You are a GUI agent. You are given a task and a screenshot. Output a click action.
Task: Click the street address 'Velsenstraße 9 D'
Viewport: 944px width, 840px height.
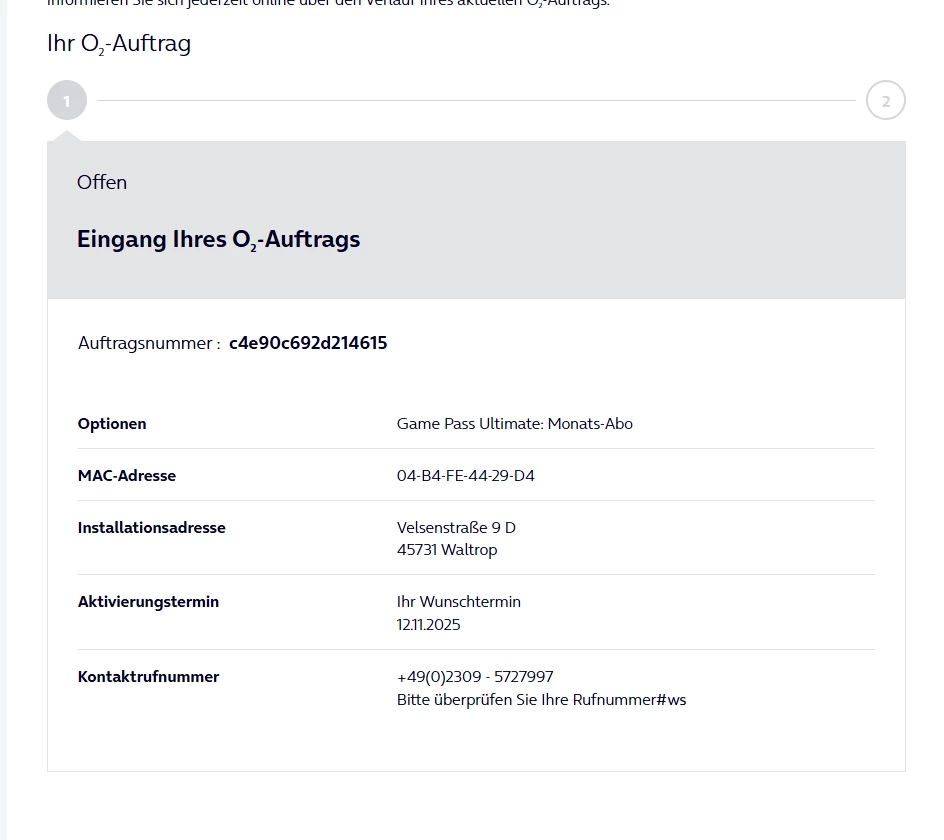(456, 528)
